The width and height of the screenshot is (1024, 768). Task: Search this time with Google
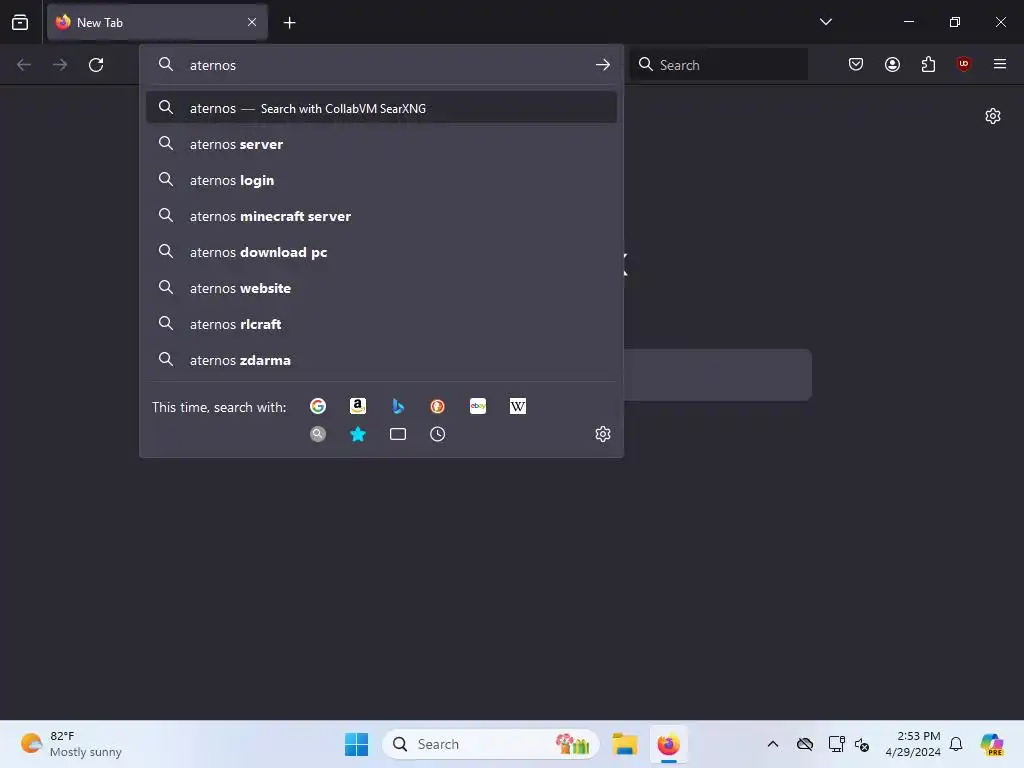[x=318, y=406]
